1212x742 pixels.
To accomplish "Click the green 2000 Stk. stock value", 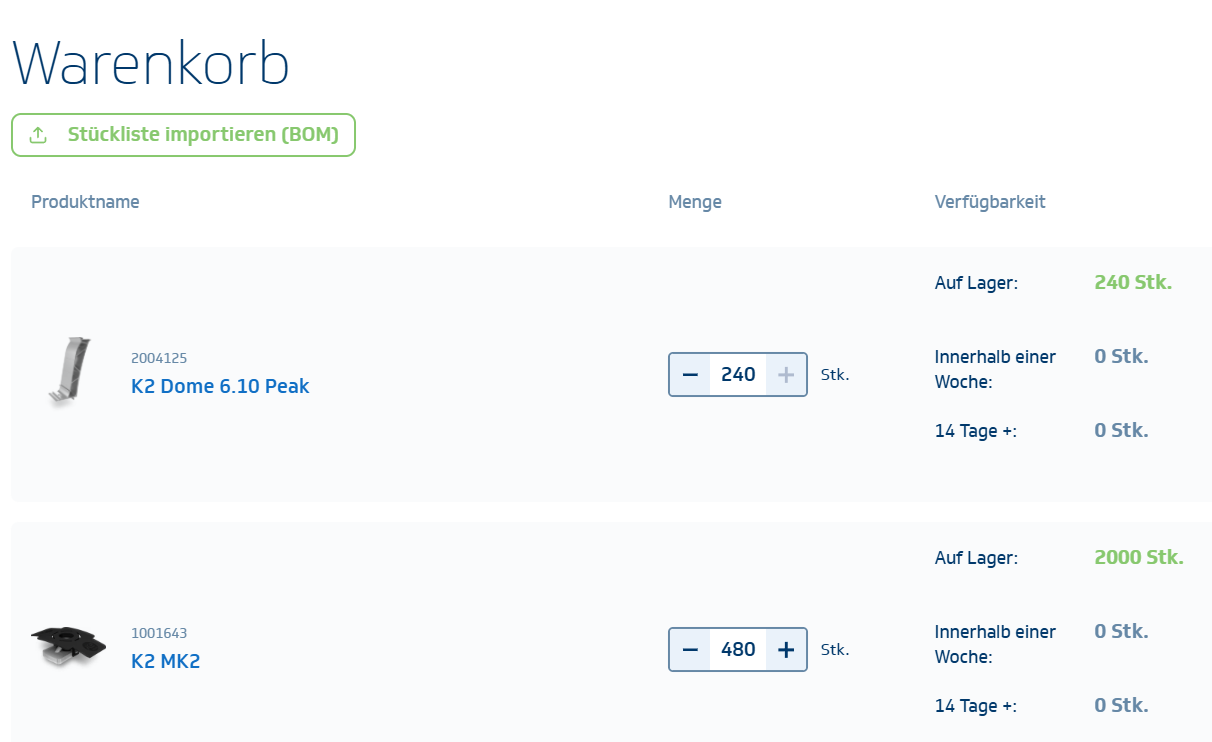I will point(1139,558).
